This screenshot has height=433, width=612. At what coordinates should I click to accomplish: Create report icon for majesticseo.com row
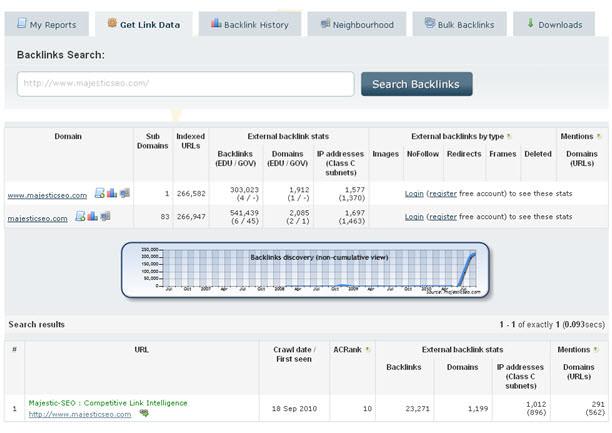point(80,216)
